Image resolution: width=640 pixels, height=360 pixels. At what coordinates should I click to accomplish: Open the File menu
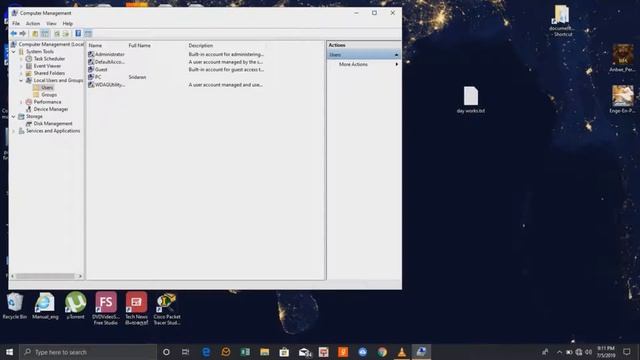[16, 24]
